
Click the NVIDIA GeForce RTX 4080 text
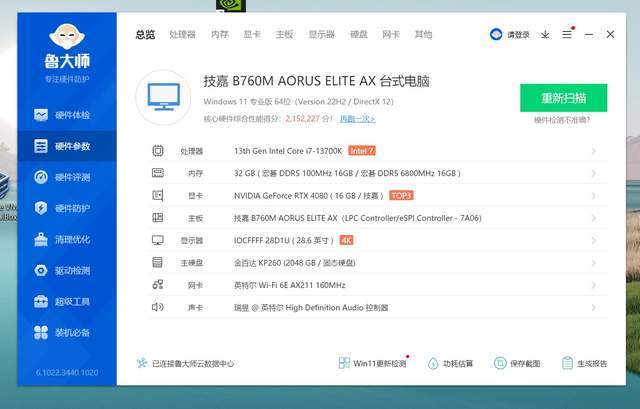[281, 196]
